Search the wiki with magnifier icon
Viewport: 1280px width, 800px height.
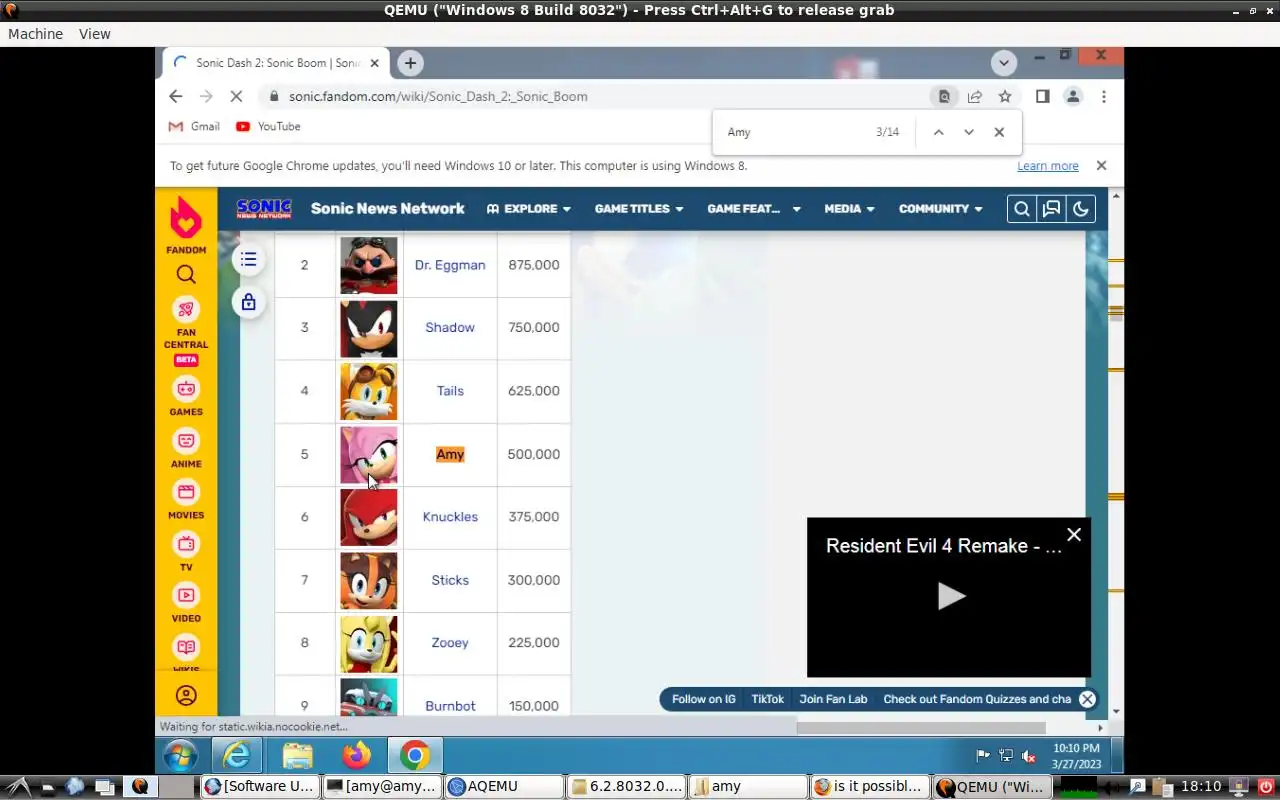click(x=1021, y=209)
